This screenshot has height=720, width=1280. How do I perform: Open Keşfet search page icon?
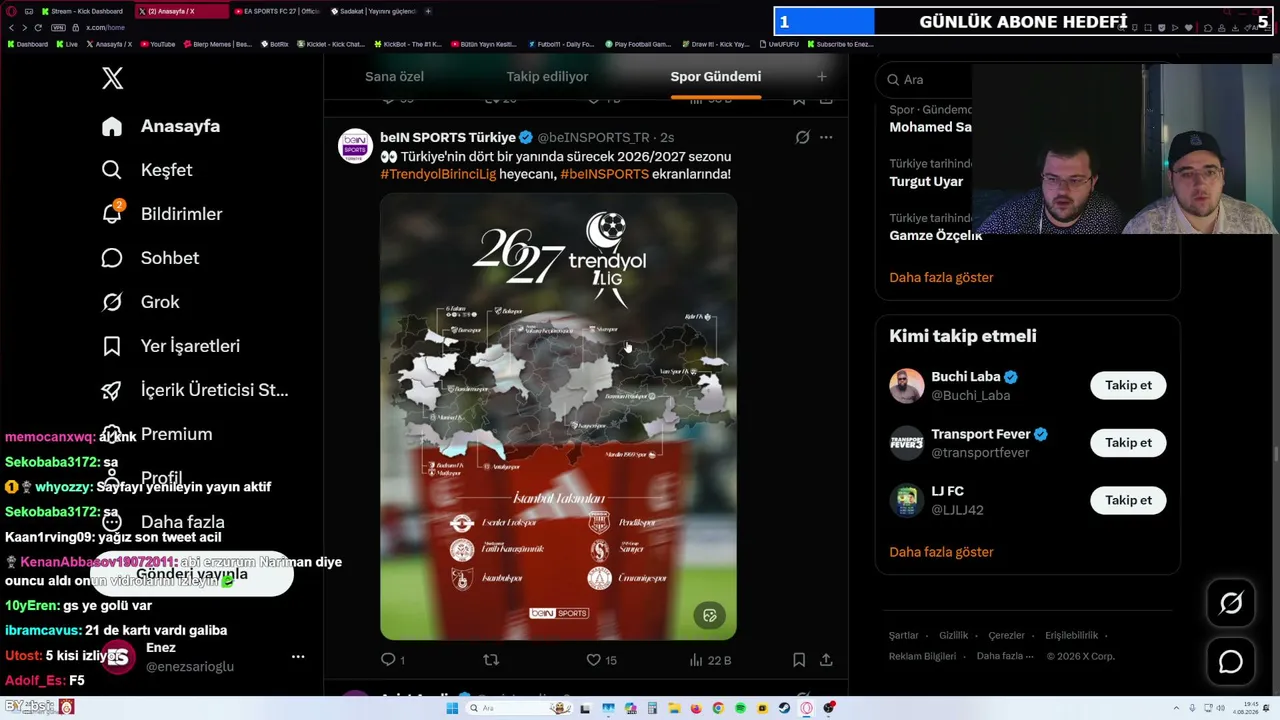pyautogui.click(x=112, y=170)
